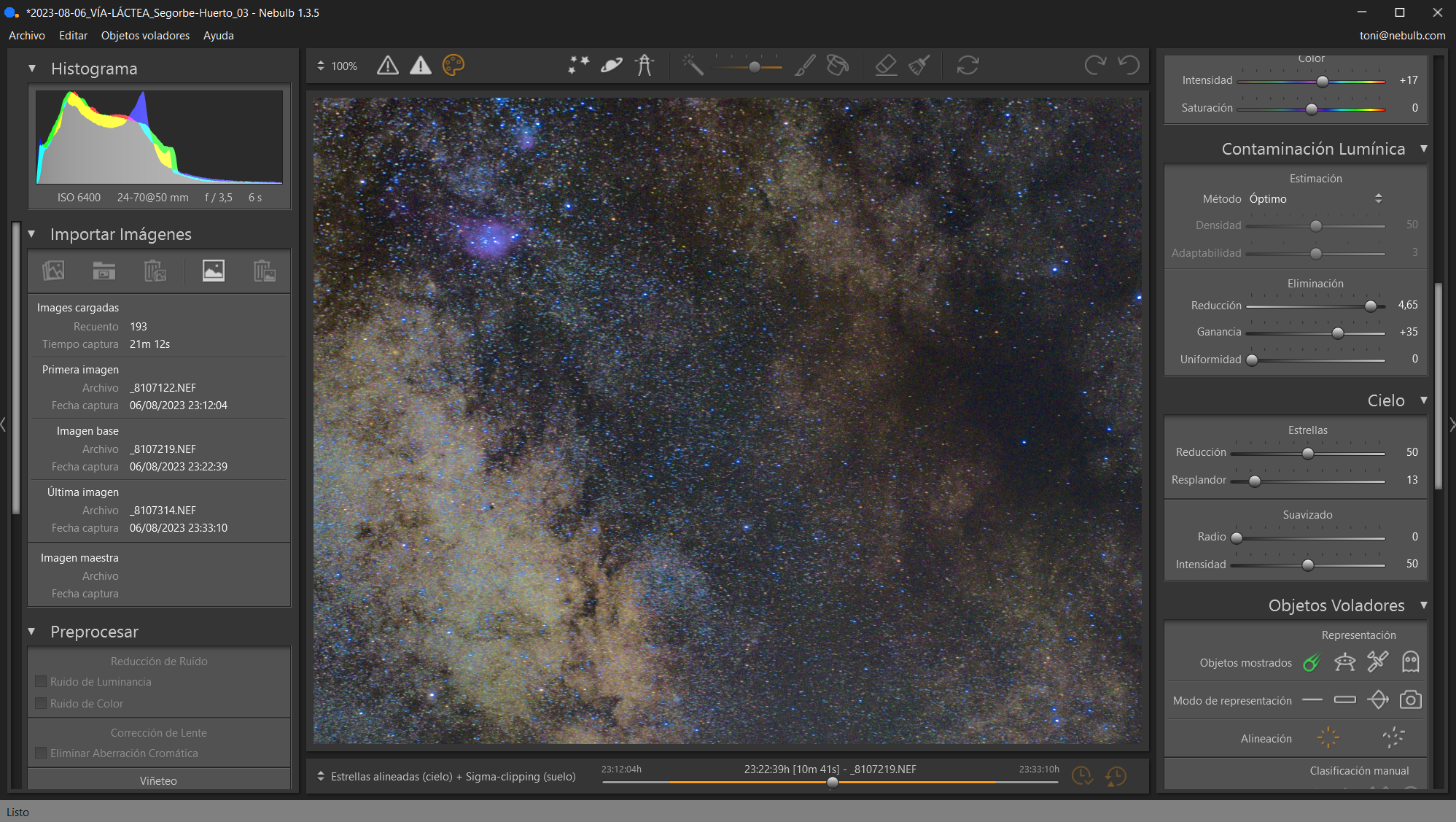The height and width of the screenshot is (822, 1456).
Task: Choose the thin line representation mode
Action: [x=1312, y=700]
